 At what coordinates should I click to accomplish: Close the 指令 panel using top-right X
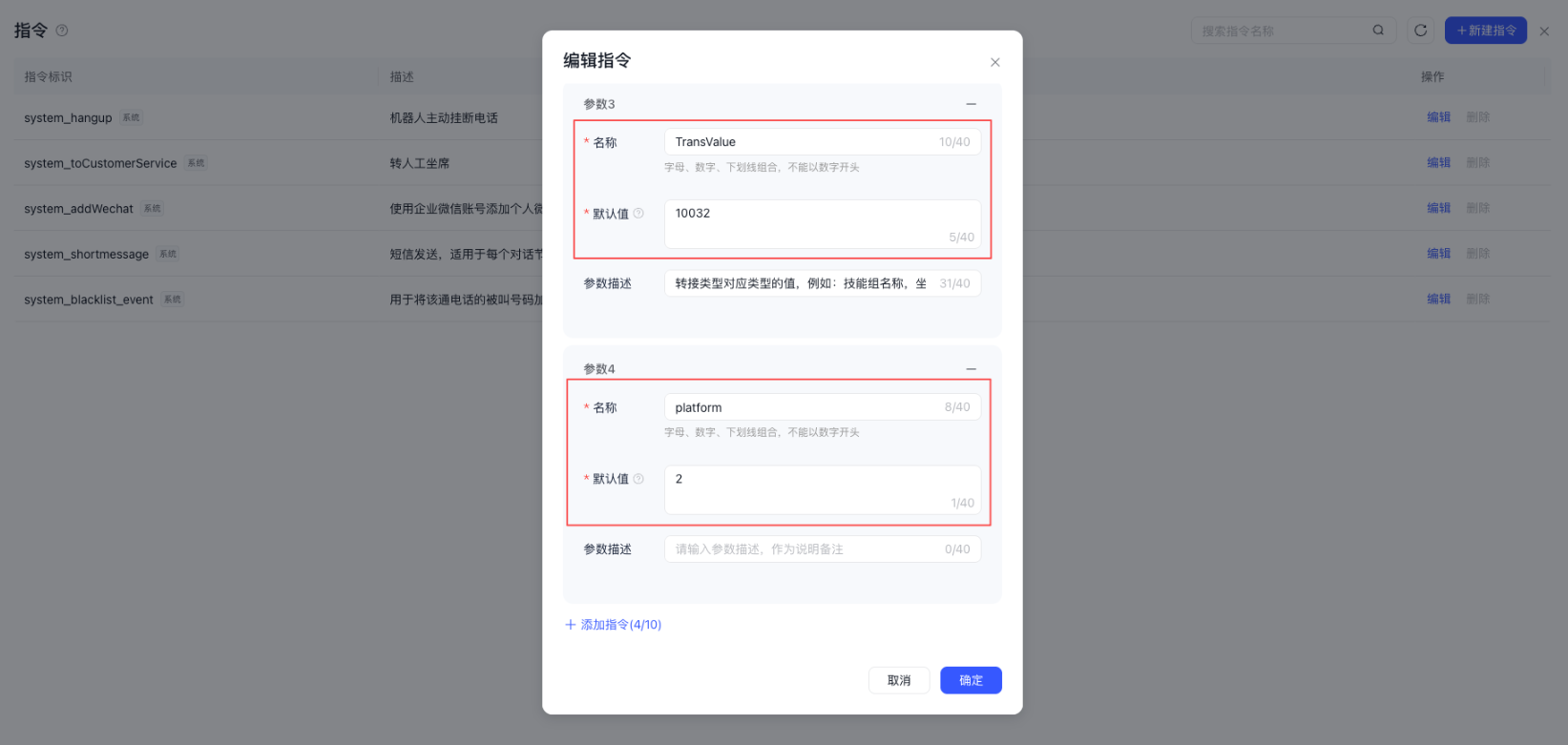tap(1544, 31)
